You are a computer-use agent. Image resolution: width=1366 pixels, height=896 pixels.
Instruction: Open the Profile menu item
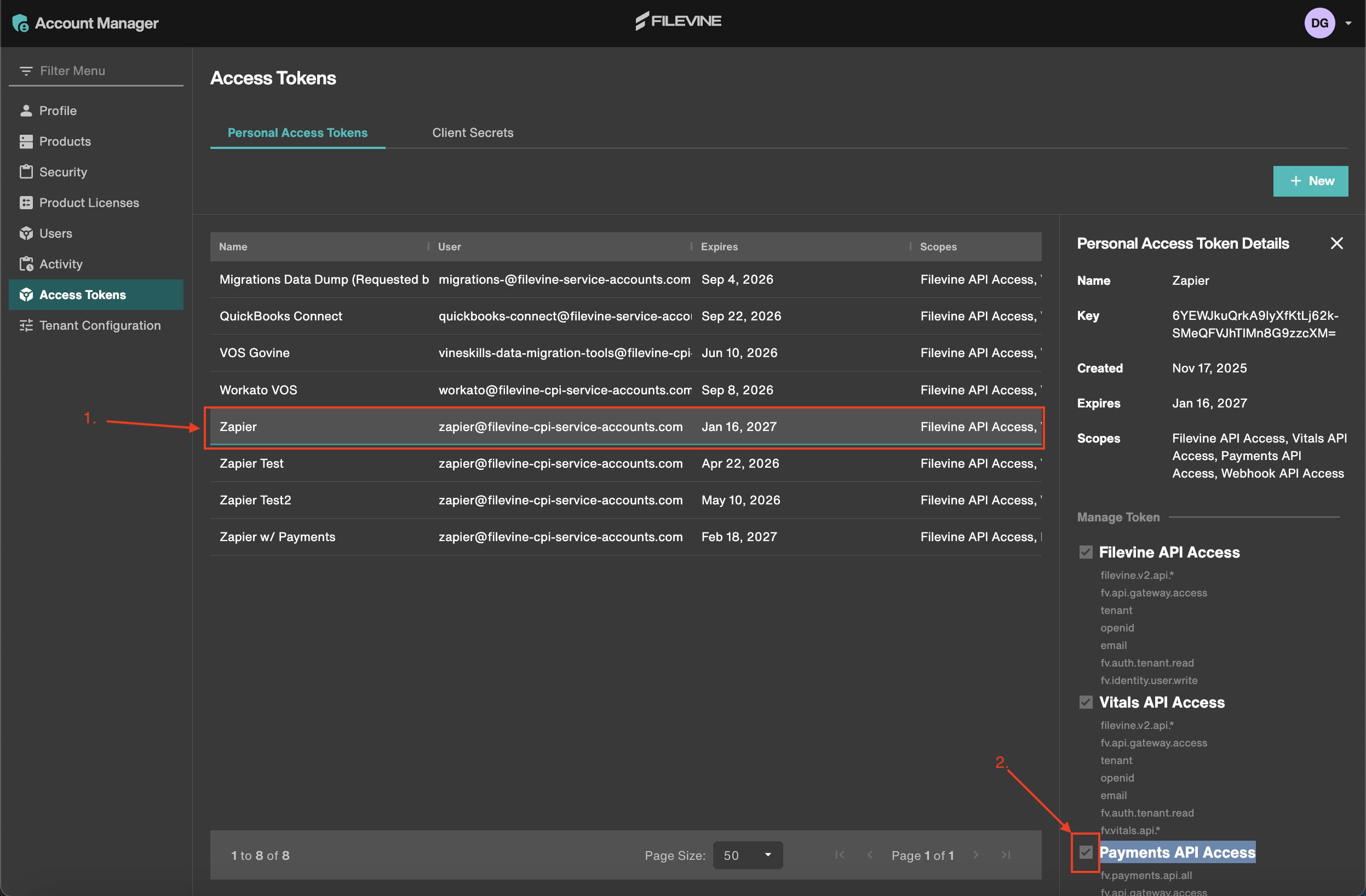pos(96,110)
